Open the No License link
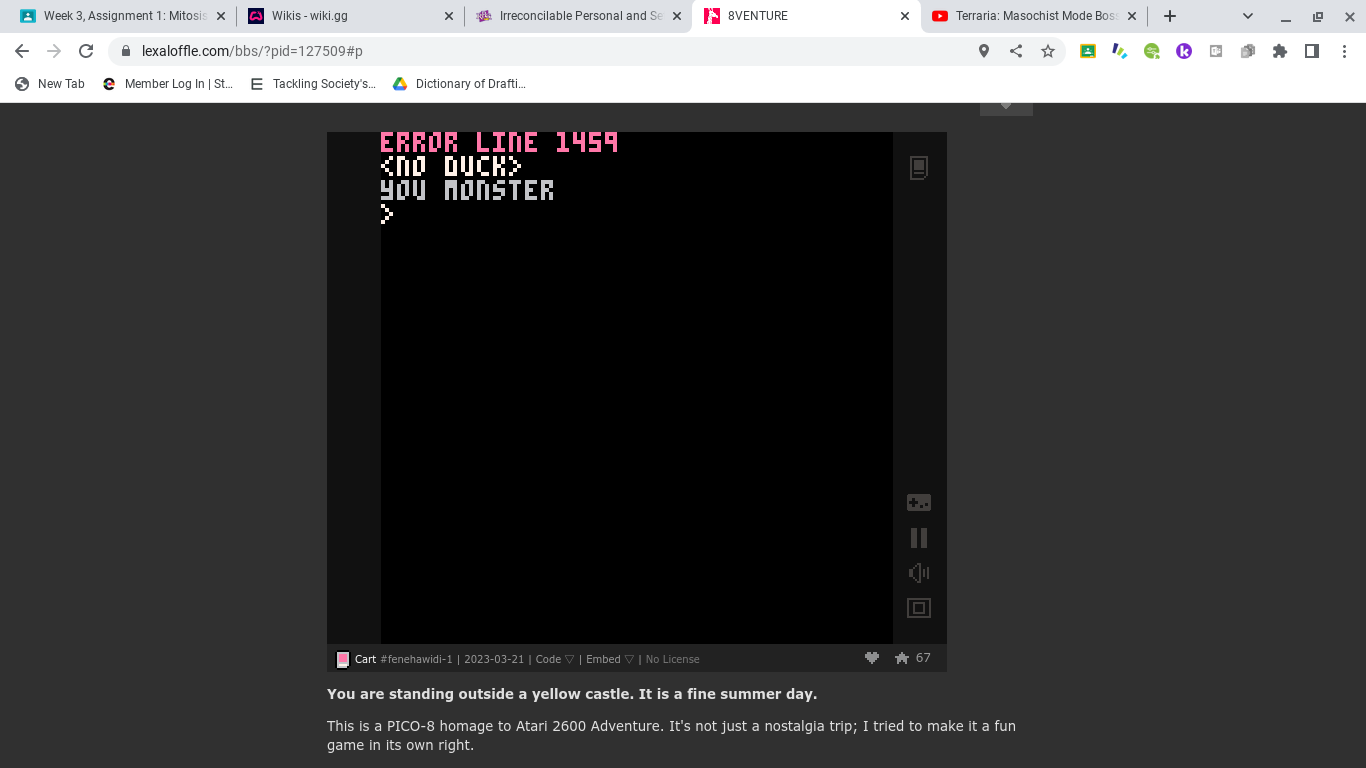The height and width of the screenshot is (768, 1366). (x=672, y=659)
